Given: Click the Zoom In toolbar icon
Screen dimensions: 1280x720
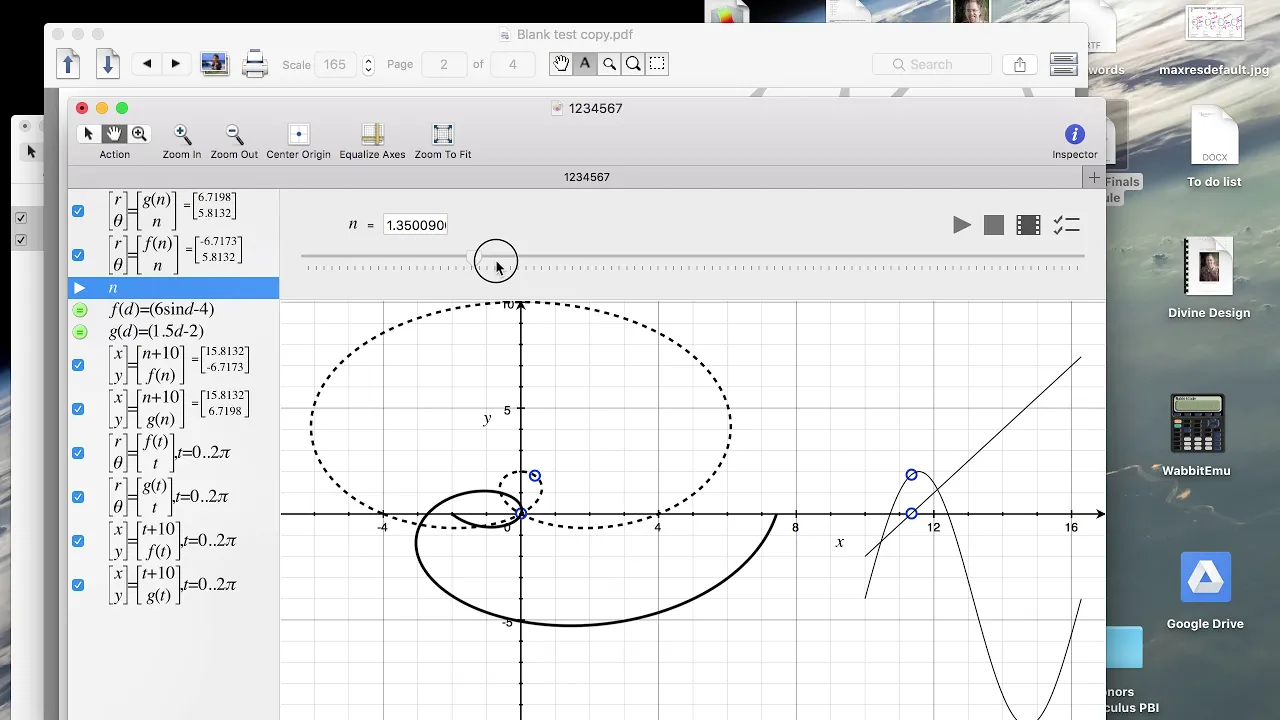Looking at the screenshot, I should tap(182, 134).
